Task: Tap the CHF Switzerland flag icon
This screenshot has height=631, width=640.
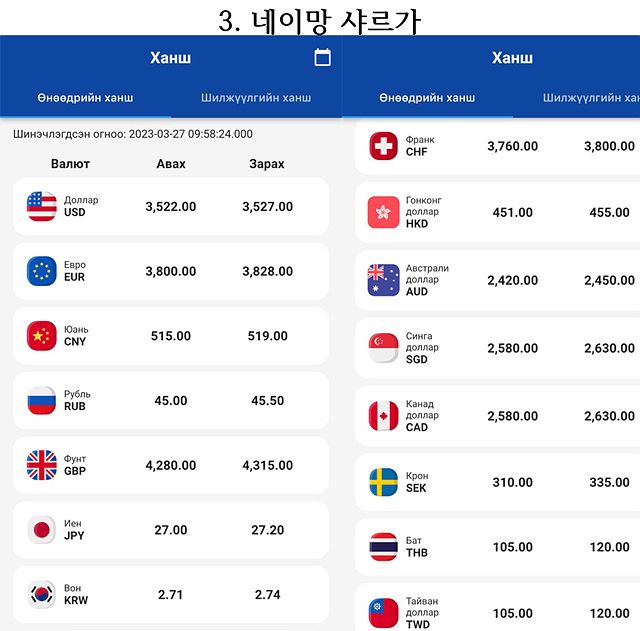Action: tap(383, 146)
